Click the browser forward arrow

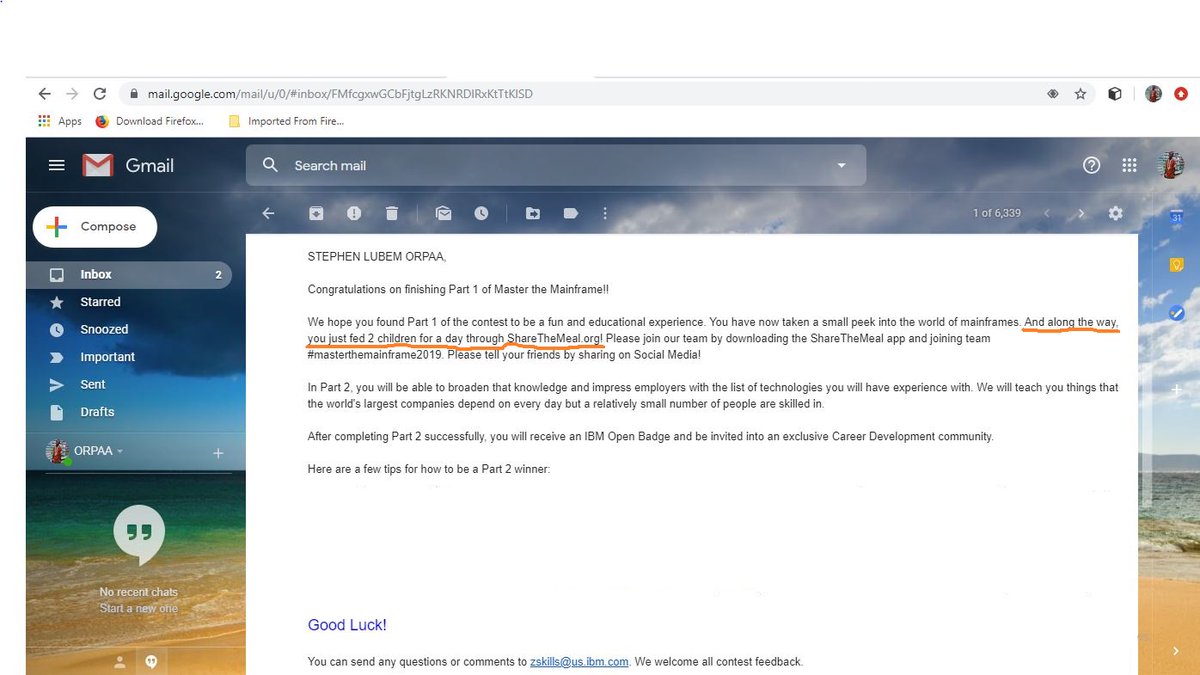point(72,94)
